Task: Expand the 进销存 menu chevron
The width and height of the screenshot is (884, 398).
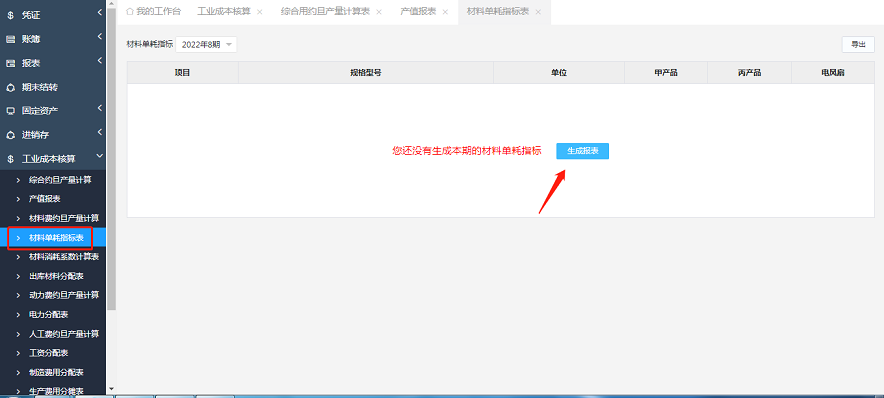Action: (x=99, y=132)
